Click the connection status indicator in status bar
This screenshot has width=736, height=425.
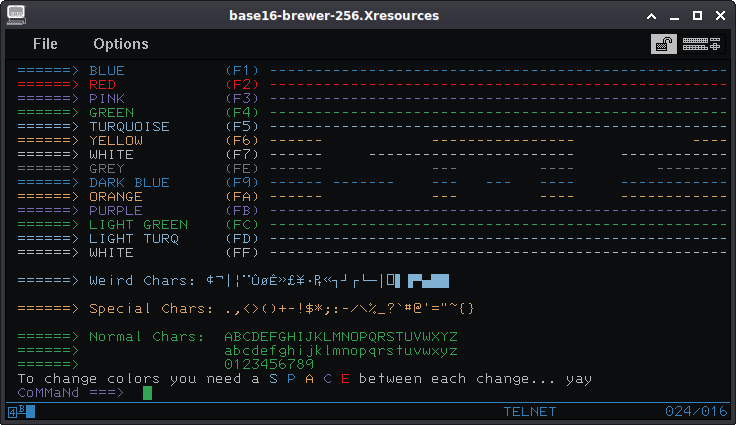pyautogui.click(x=22, y=412)
